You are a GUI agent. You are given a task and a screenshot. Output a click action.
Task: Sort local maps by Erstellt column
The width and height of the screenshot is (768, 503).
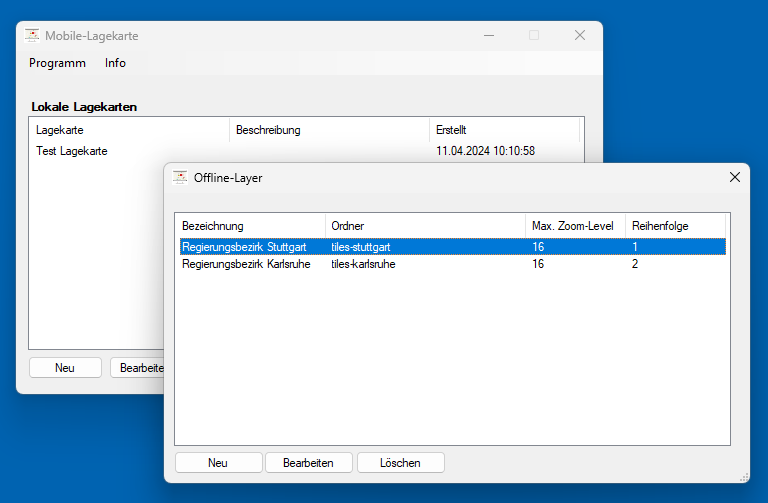(504, 130)
